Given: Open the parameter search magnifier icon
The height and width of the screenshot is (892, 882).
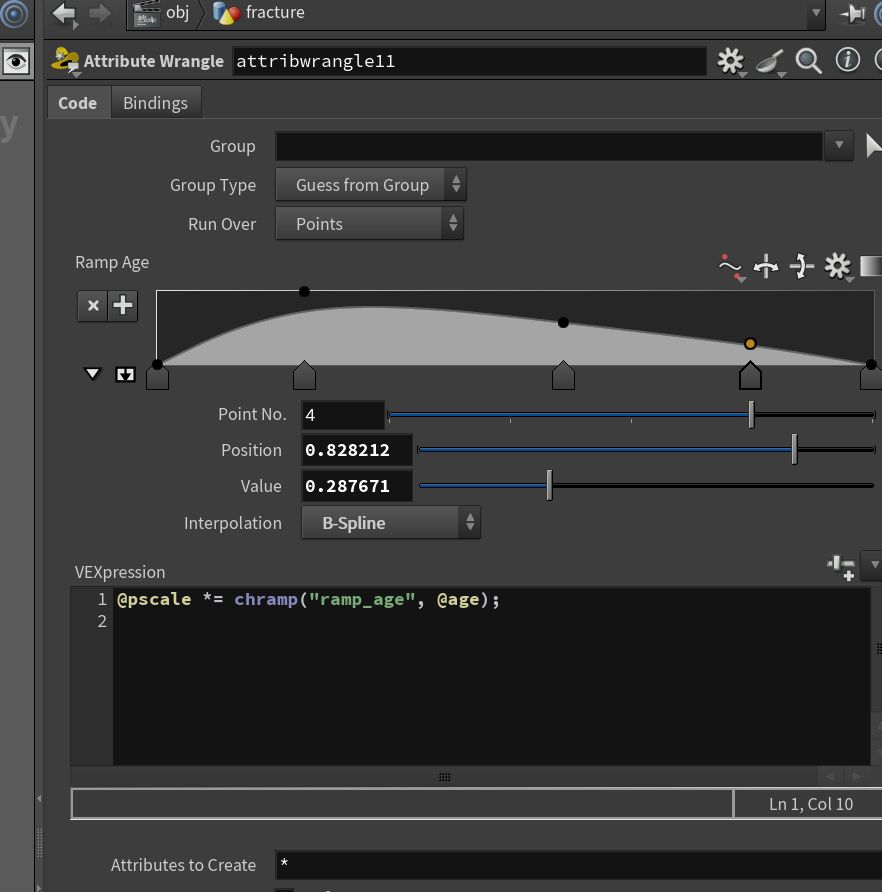Looking at the screenshot, I should click(808, 61).
